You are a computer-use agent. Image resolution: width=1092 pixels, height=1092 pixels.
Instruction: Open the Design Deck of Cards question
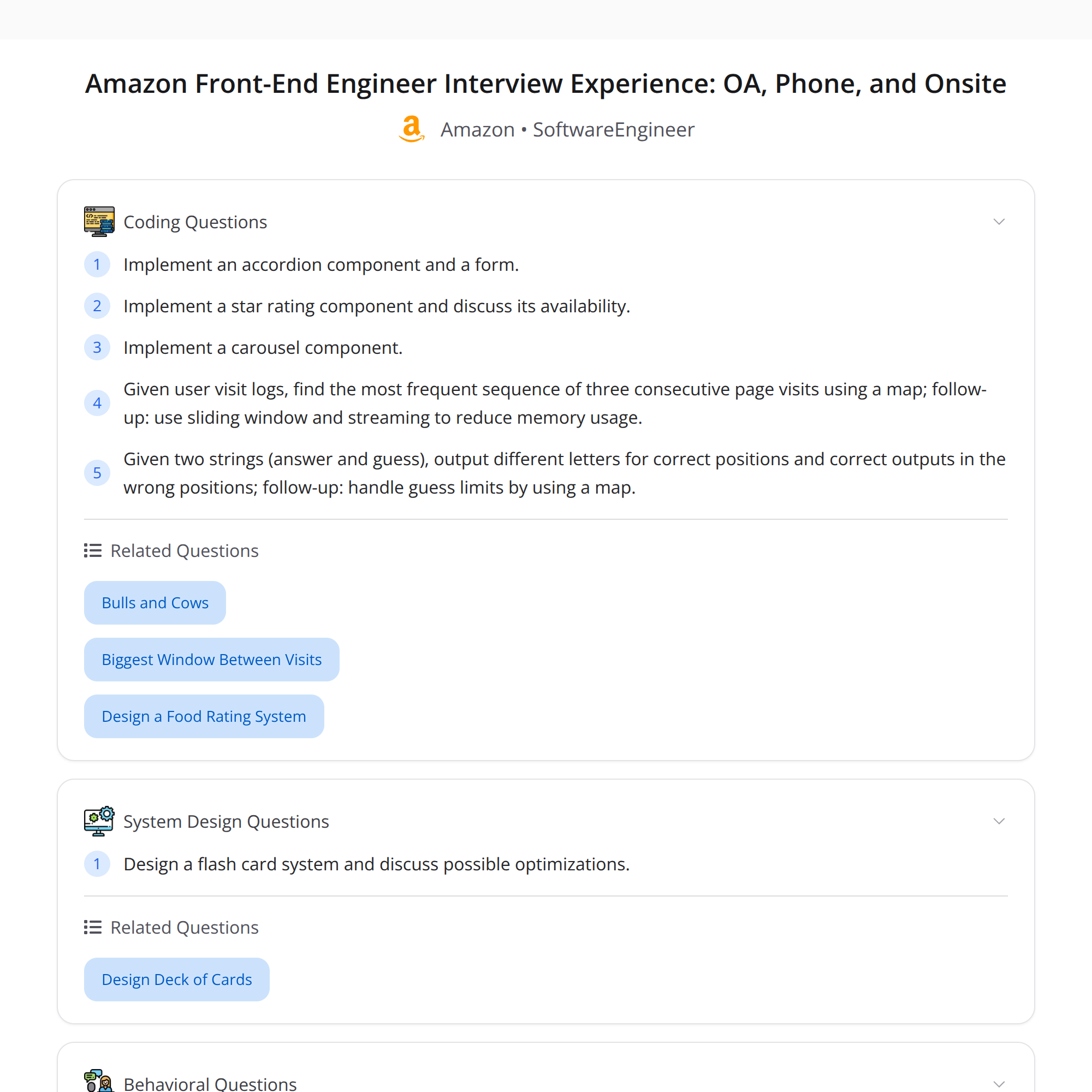click(x=176, y=979)
